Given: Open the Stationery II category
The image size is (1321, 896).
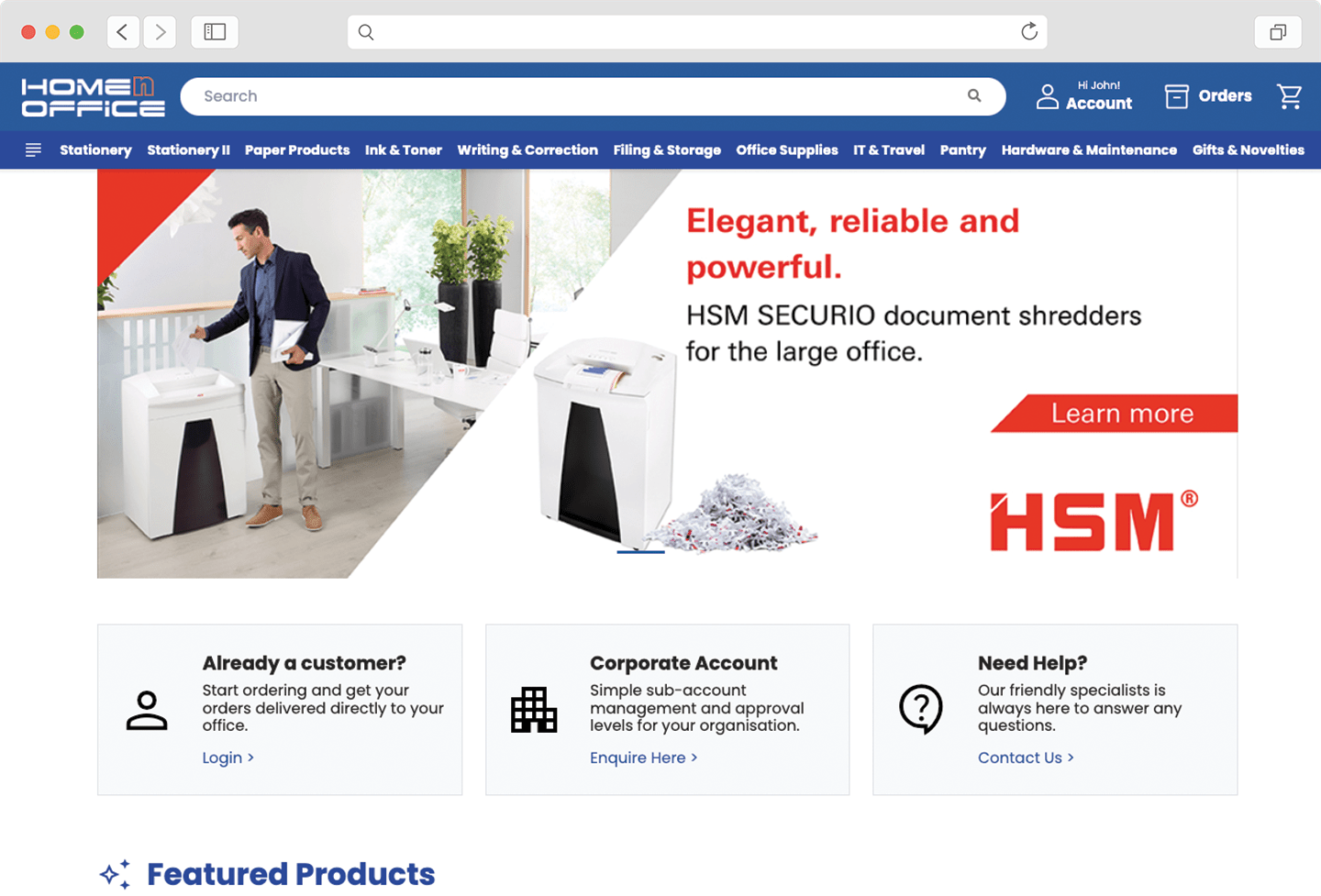Looking at the screenshot, I should pos(188,150).
